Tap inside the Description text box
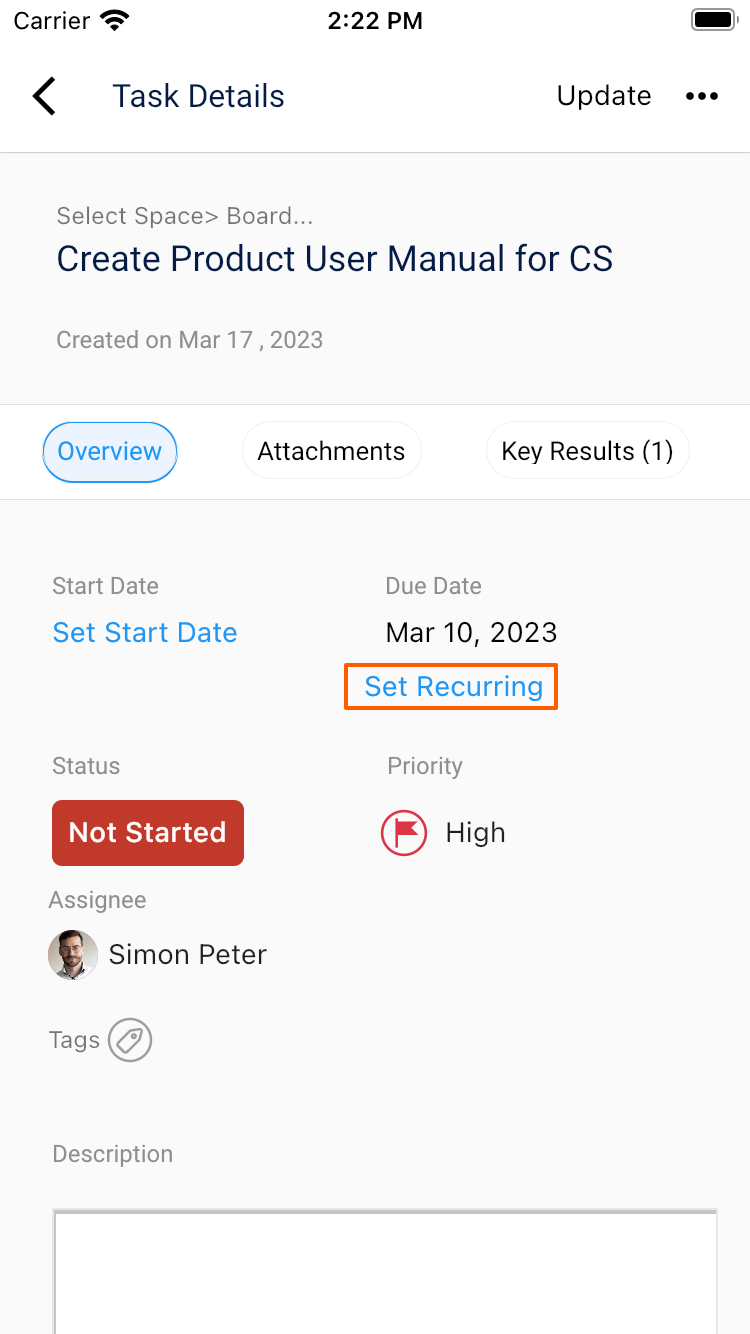Viewport: 750px width, 1334px height. tap(385, 1270)
